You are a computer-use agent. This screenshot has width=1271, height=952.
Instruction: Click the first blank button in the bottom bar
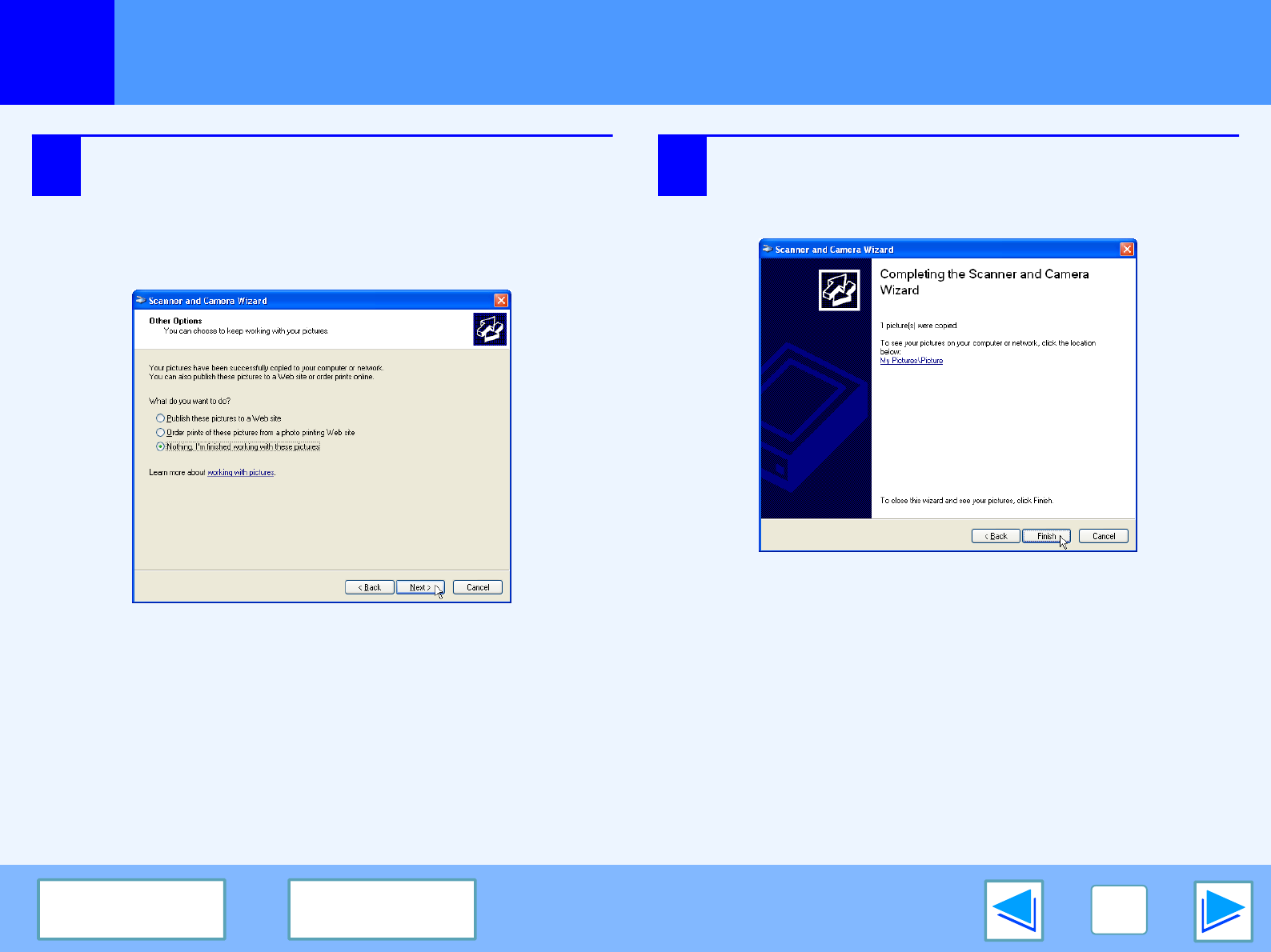(x=131, y=909)
